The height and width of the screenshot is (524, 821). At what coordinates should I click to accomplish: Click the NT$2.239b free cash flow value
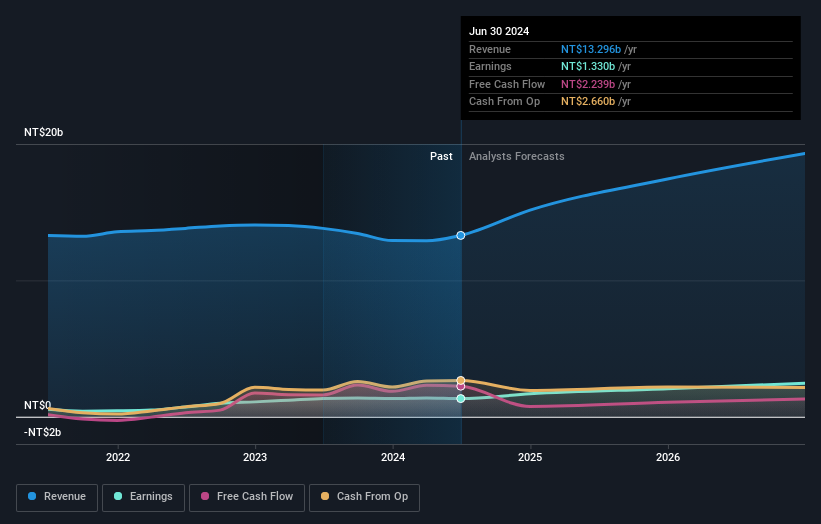click(587, 84)
